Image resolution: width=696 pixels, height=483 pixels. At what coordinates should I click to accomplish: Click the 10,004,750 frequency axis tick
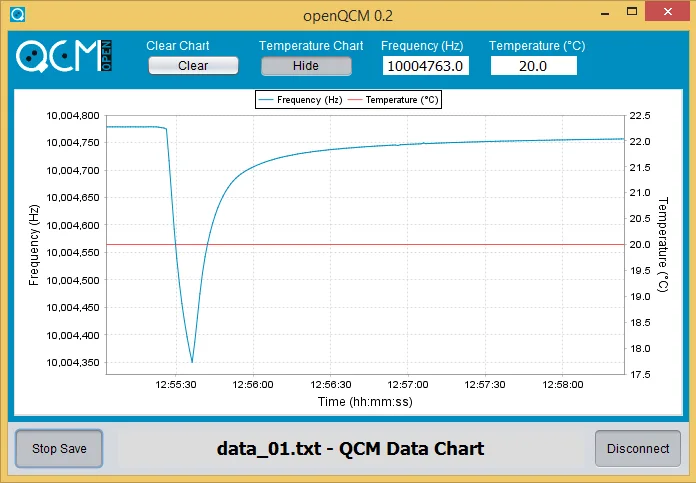coord(73,143)
